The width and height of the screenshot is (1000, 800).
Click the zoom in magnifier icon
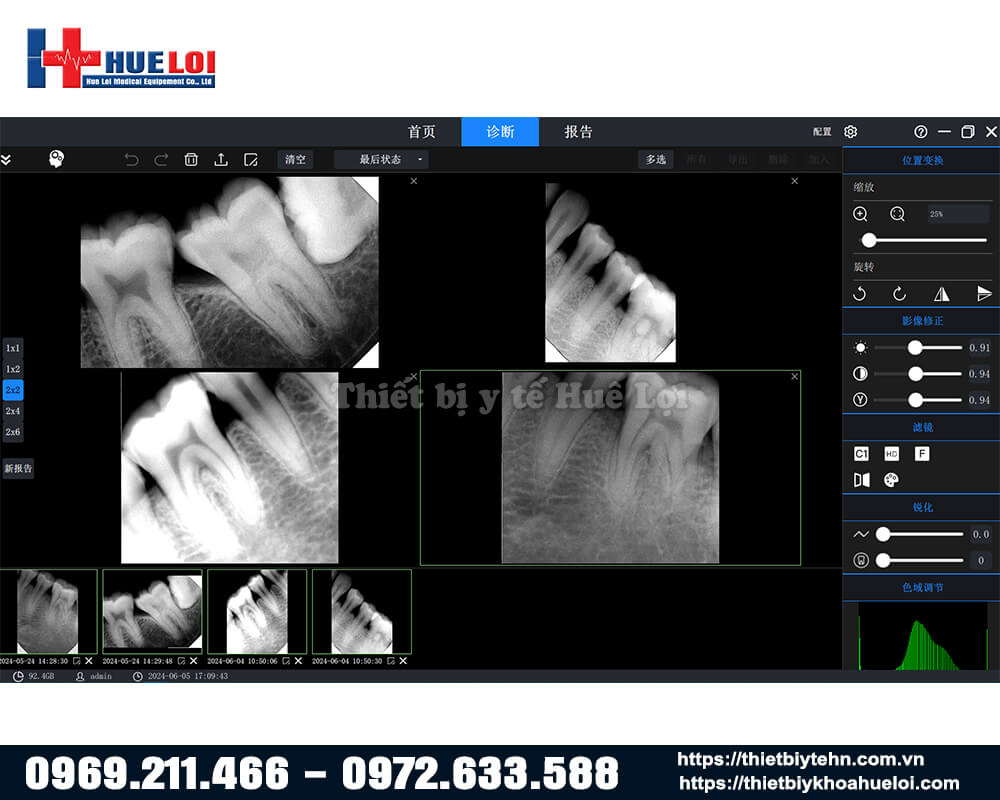pyautogui.click(x=860, y=214)
